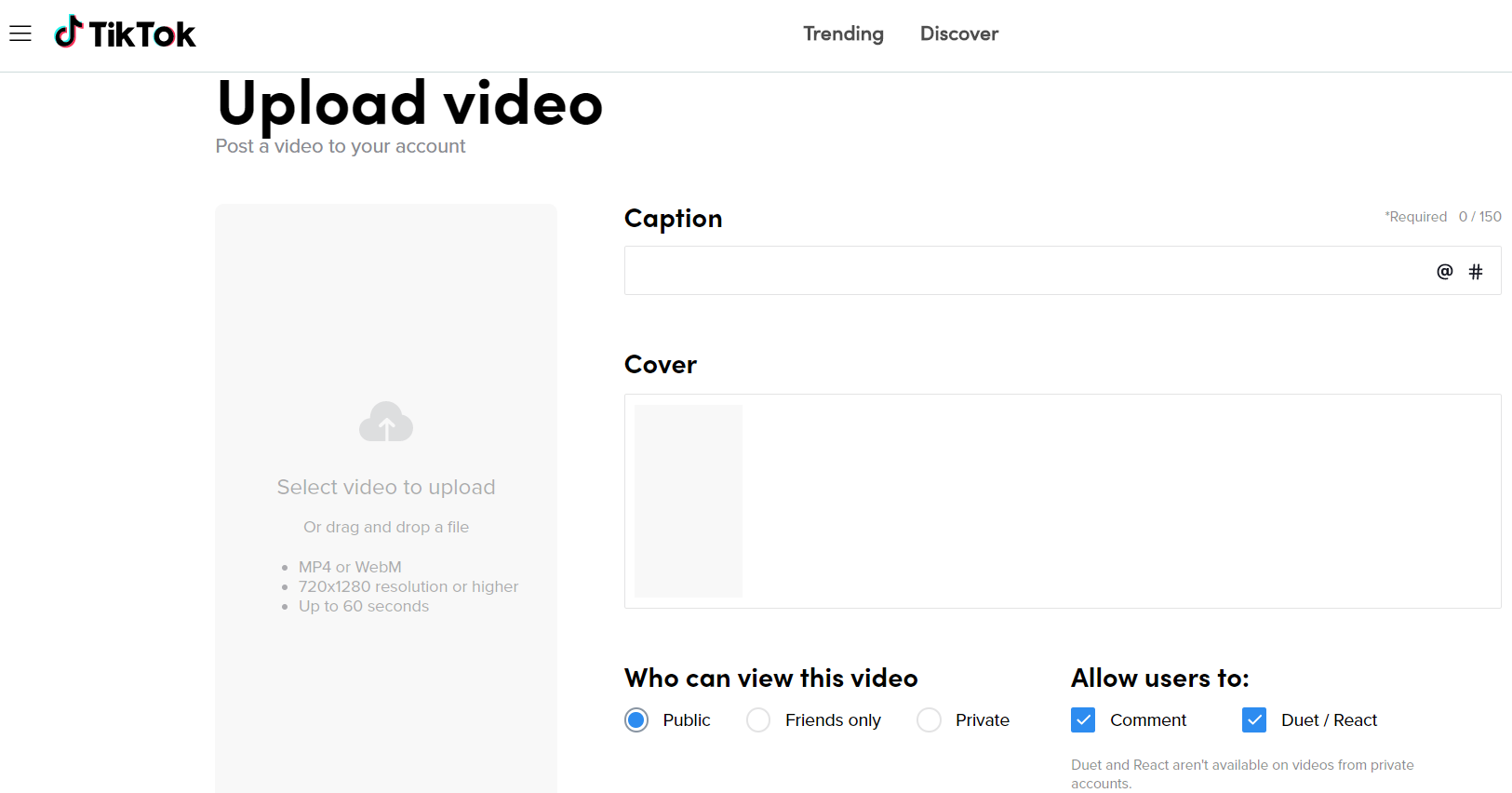
Task: Click the 'Who can view this video' heading
Action: pyautogui.click(x=771, y=679)
